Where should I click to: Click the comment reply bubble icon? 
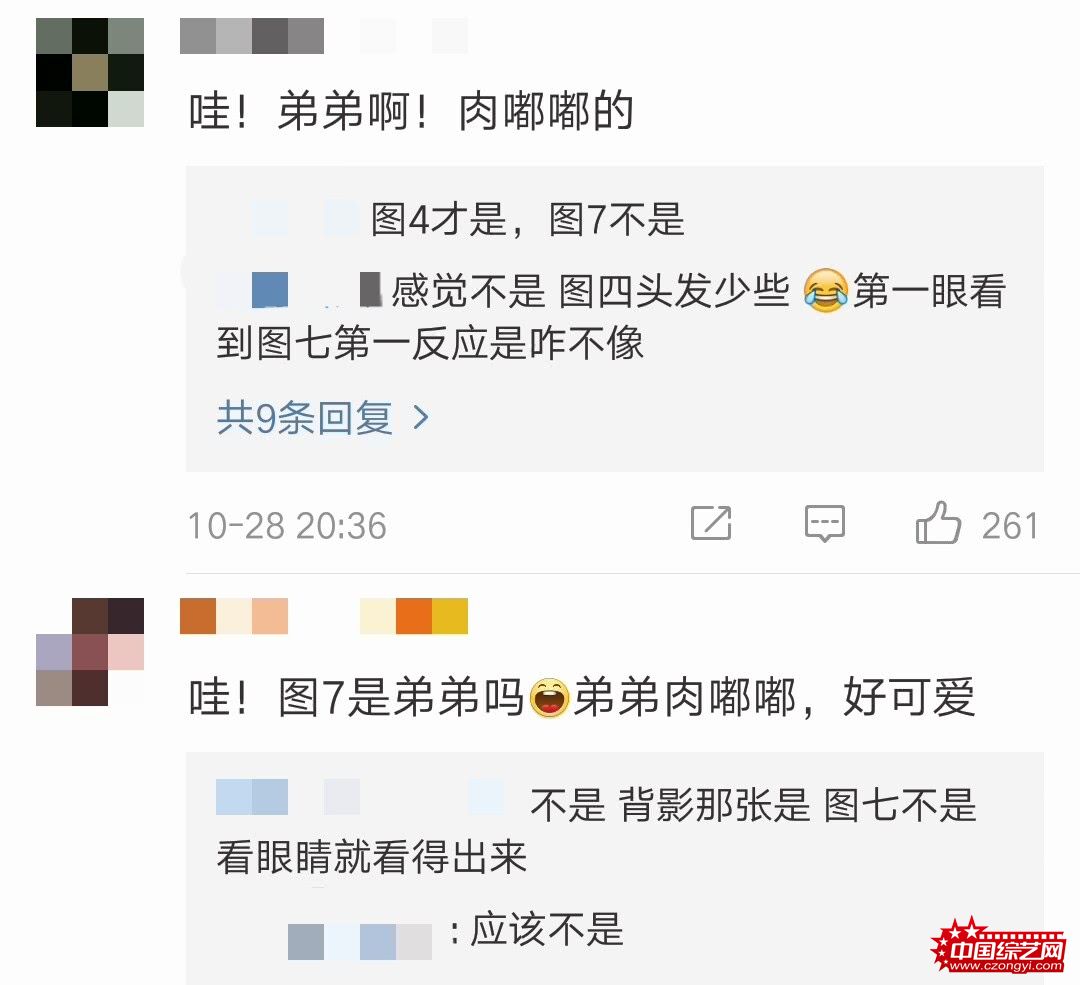coord(824,523)
